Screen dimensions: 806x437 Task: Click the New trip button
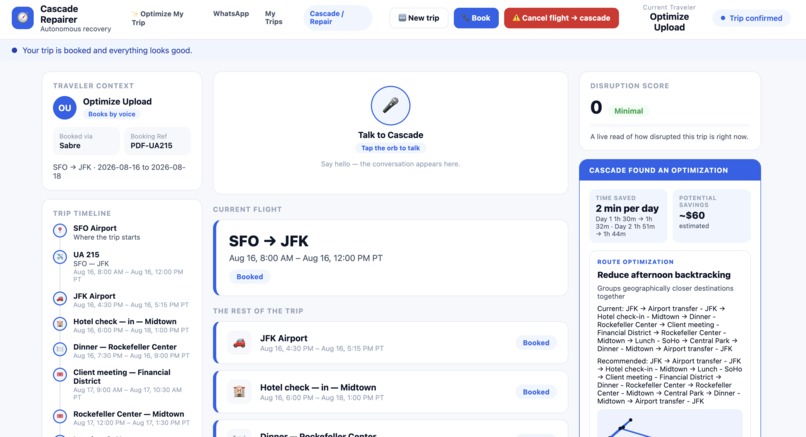pyautogui.click(x=419, y=18)
